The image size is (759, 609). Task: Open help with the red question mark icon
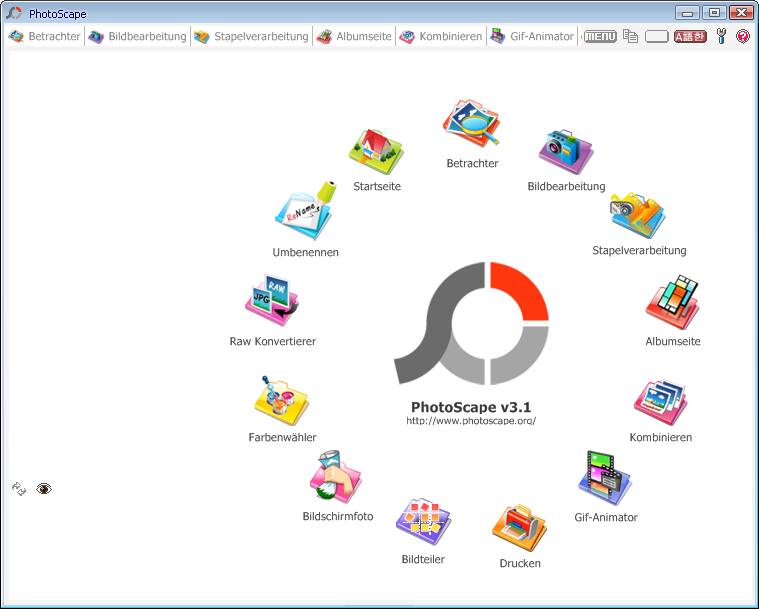tap(743, 36)
